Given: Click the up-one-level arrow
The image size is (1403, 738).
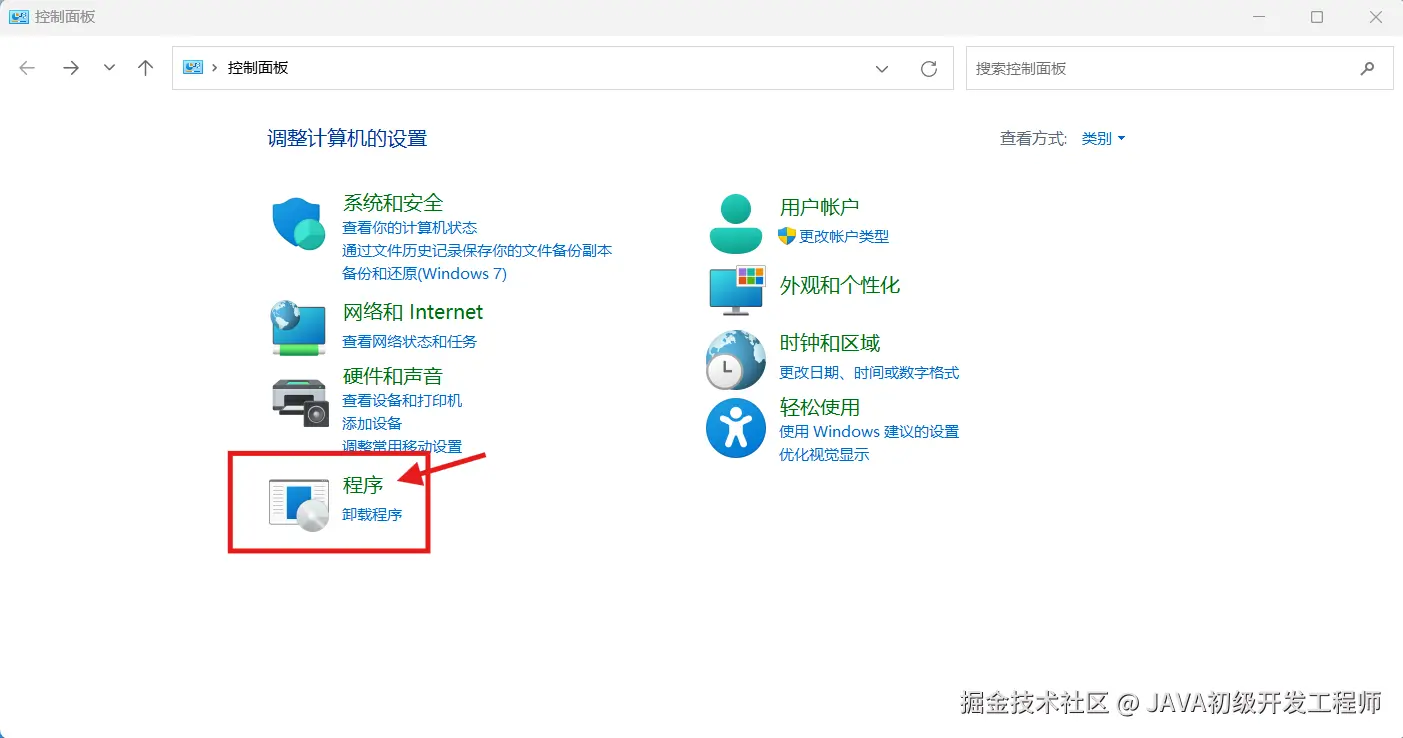Looking at the screenshot, I should tap(146, 68).
